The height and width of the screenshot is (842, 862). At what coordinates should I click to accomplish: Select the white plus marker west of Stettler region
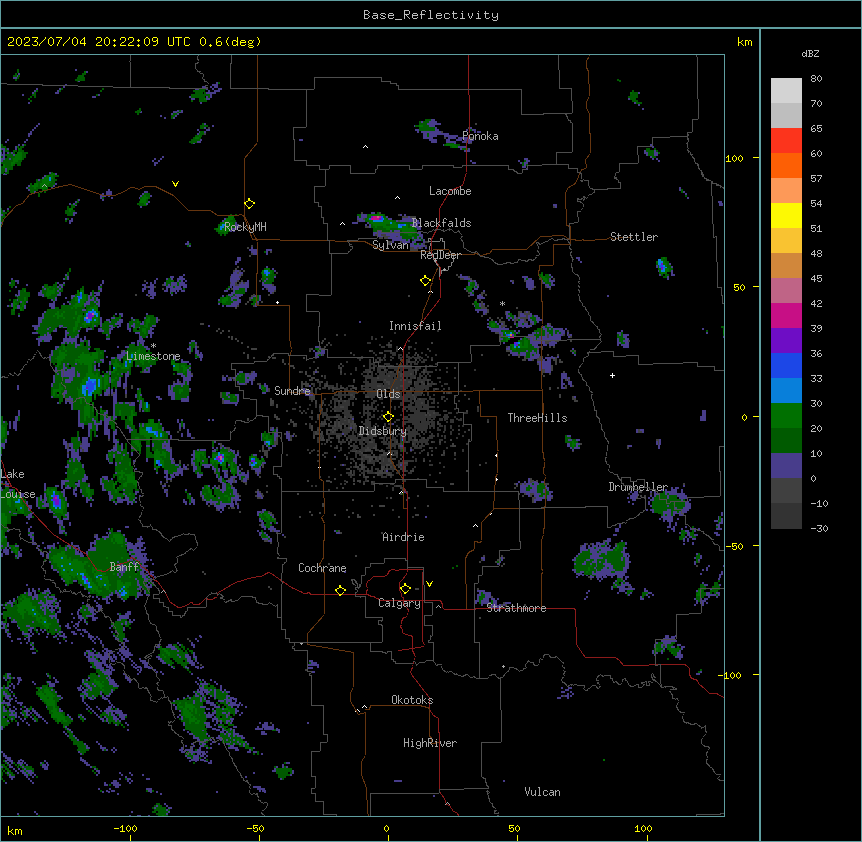[x=612, y=375]
